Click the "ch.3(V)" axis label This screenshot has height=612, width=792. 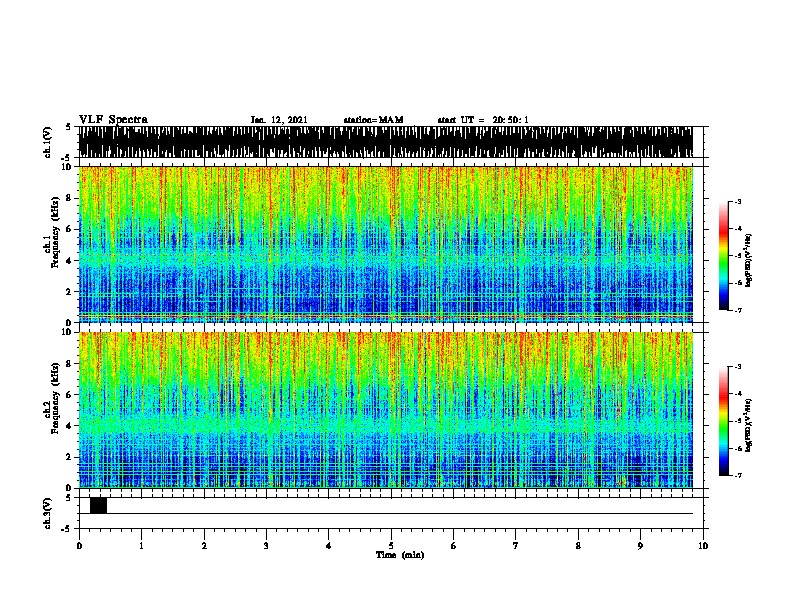click(x=47, y=513)
